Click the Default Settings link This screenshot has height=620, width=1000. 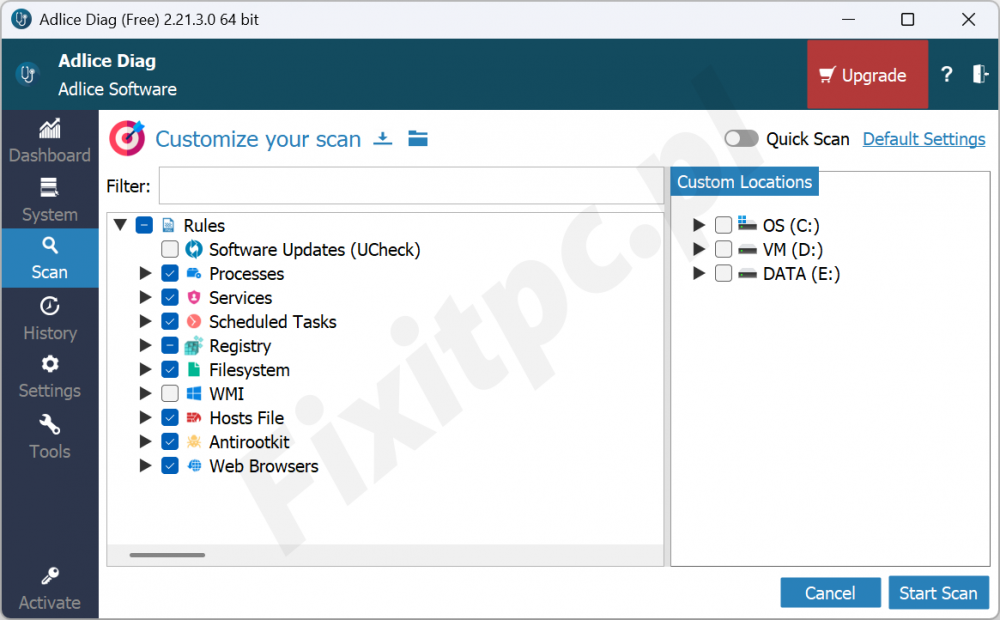[x=924, y=139]
